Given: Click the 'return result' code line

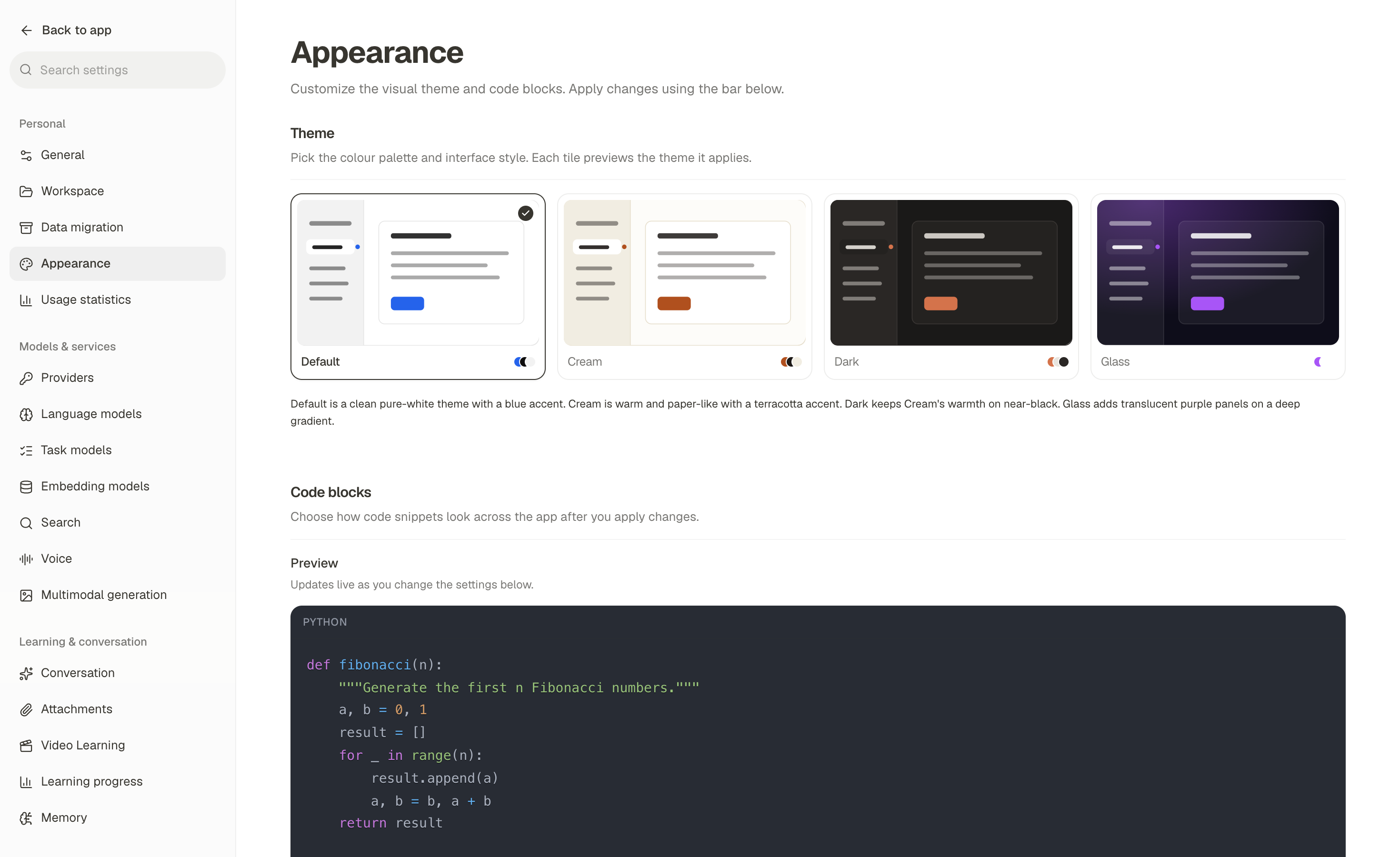Looking at the screenshot, I should tap(391, 823).
